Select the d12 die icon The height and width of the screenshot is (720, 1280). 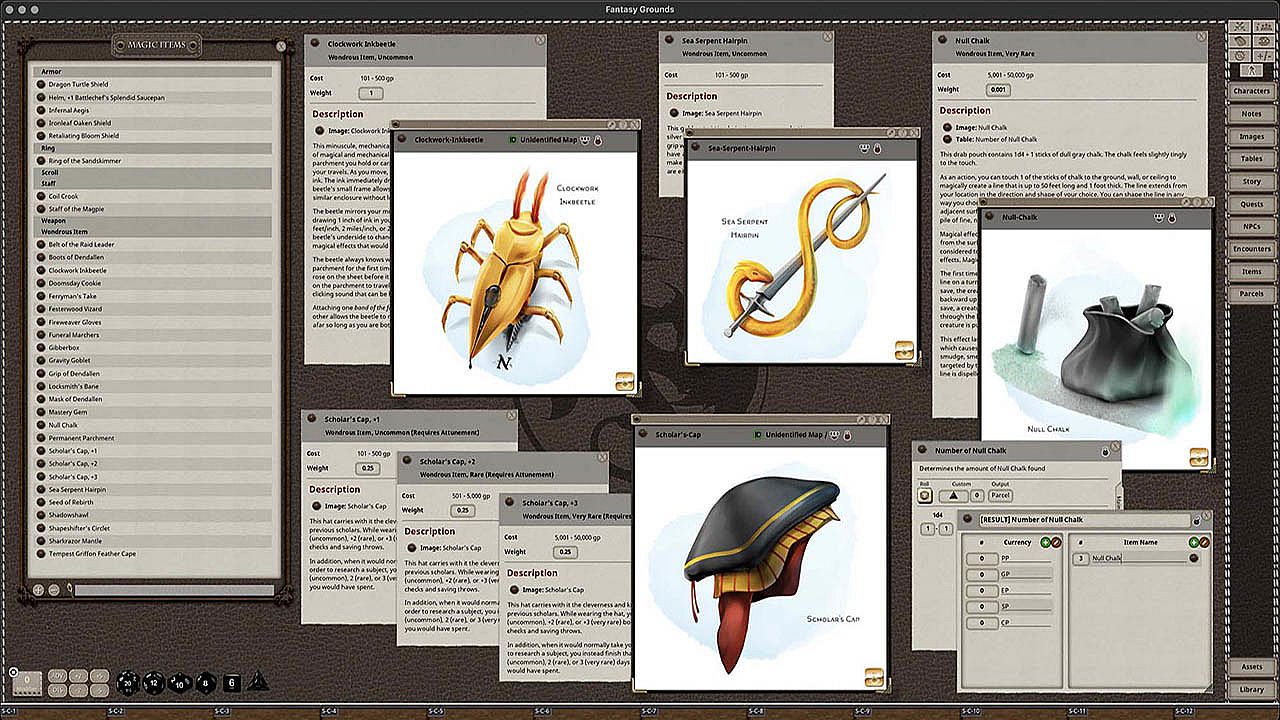153,683
